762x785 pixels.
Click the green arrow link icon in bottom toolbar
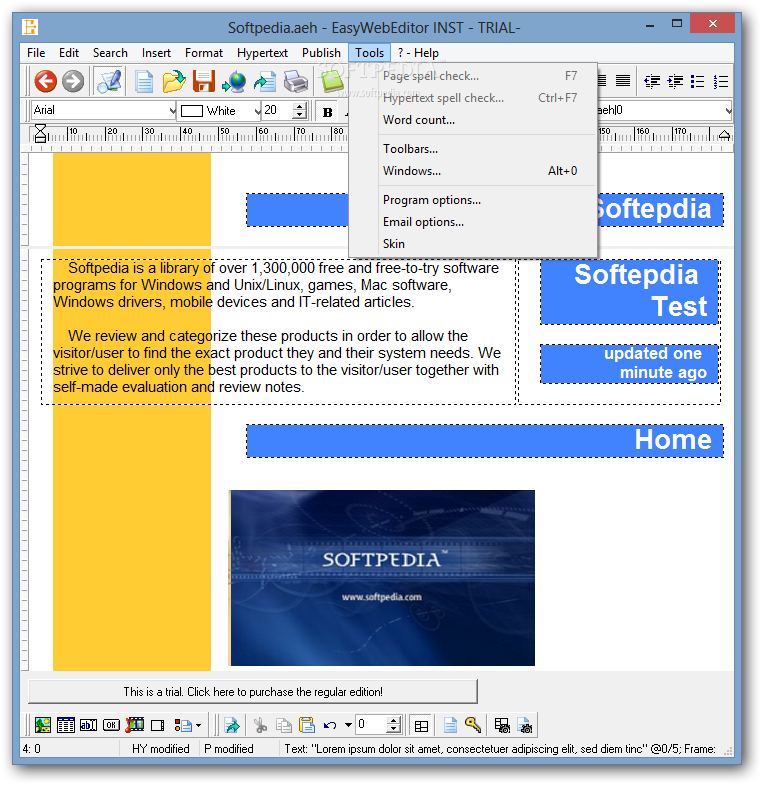click(x=232, y=725)
